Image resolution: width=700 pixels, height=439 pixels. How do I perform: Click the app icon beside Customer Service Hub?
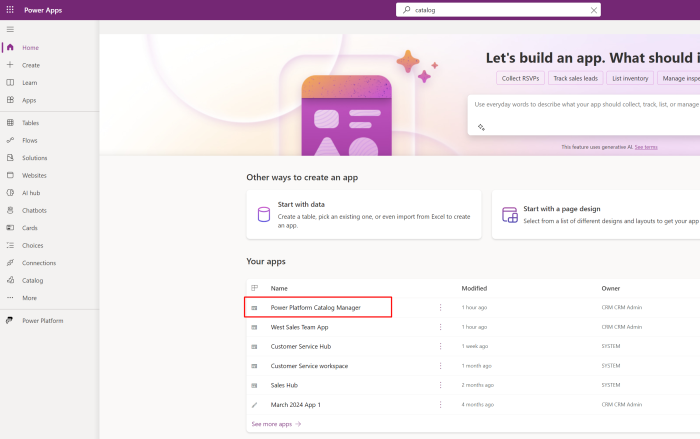[254, 346]
